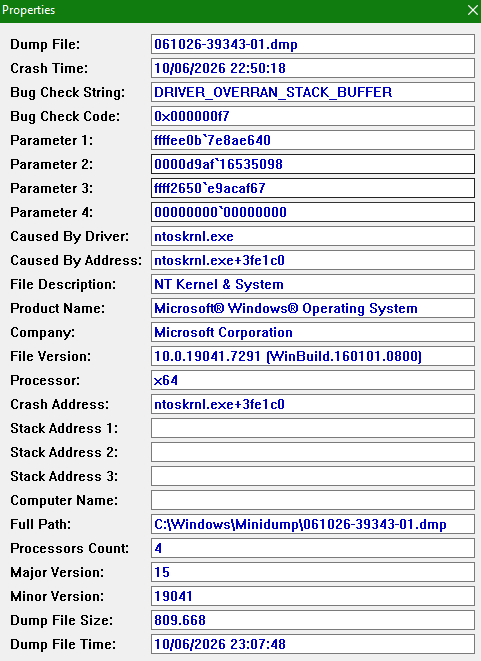This screenshot has width=481, height=661.
Task: Click the "Caused By Address:" label
Action: tap(76, 261)
